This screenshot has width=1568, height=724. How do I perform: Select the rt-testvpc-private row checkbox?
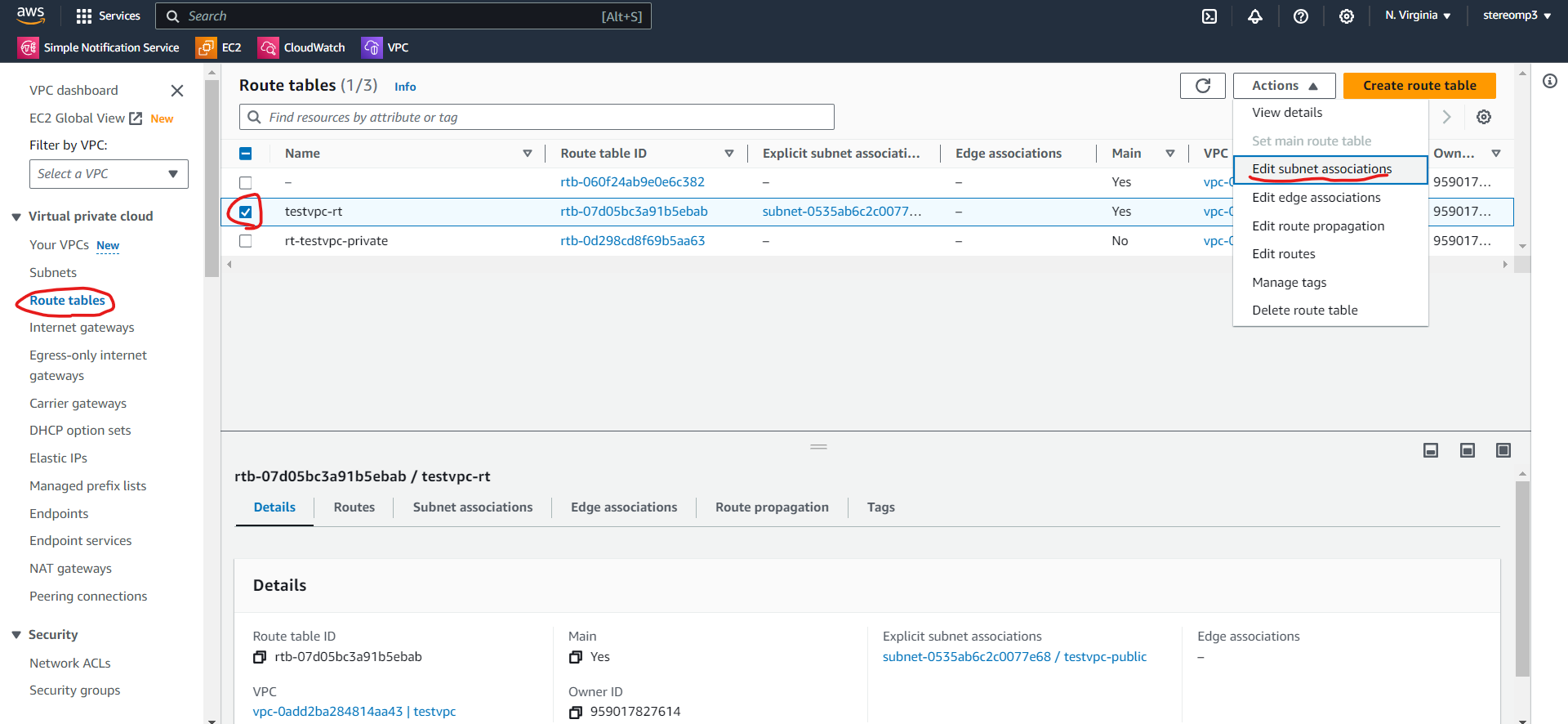pyautogui.click(x=246, y=241)
